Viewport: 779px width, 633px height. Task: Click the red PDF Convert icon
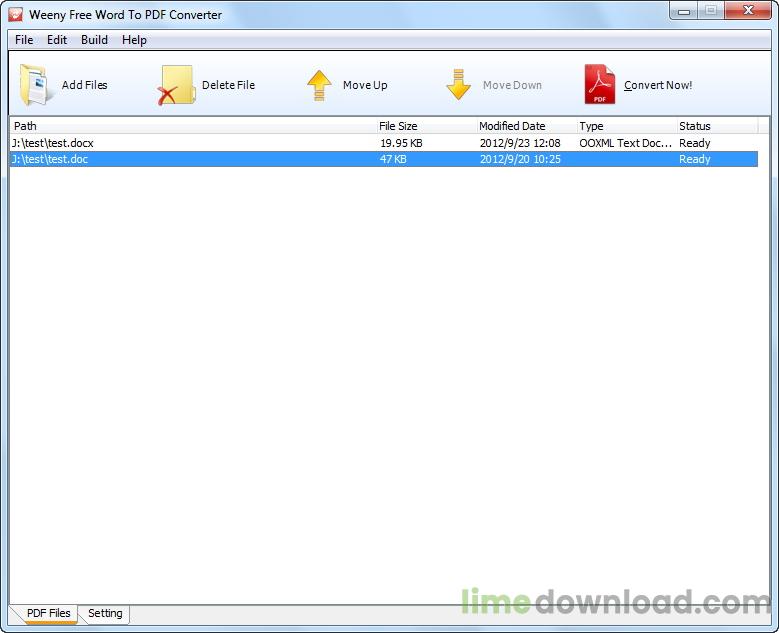pos(600,84)
